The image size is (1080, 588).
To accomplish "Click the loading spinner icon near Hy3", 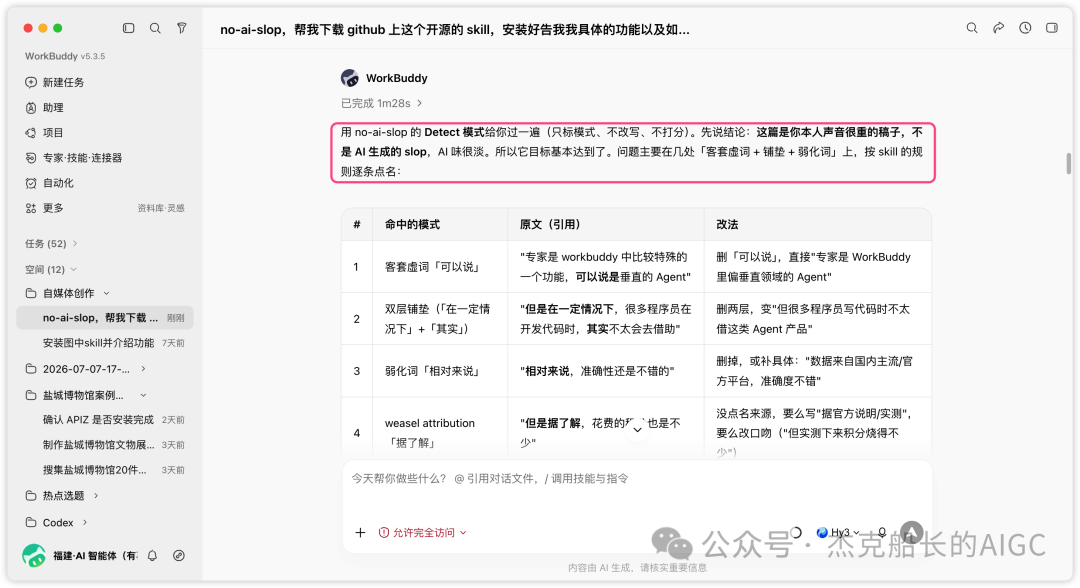I will tap(796, 532).
